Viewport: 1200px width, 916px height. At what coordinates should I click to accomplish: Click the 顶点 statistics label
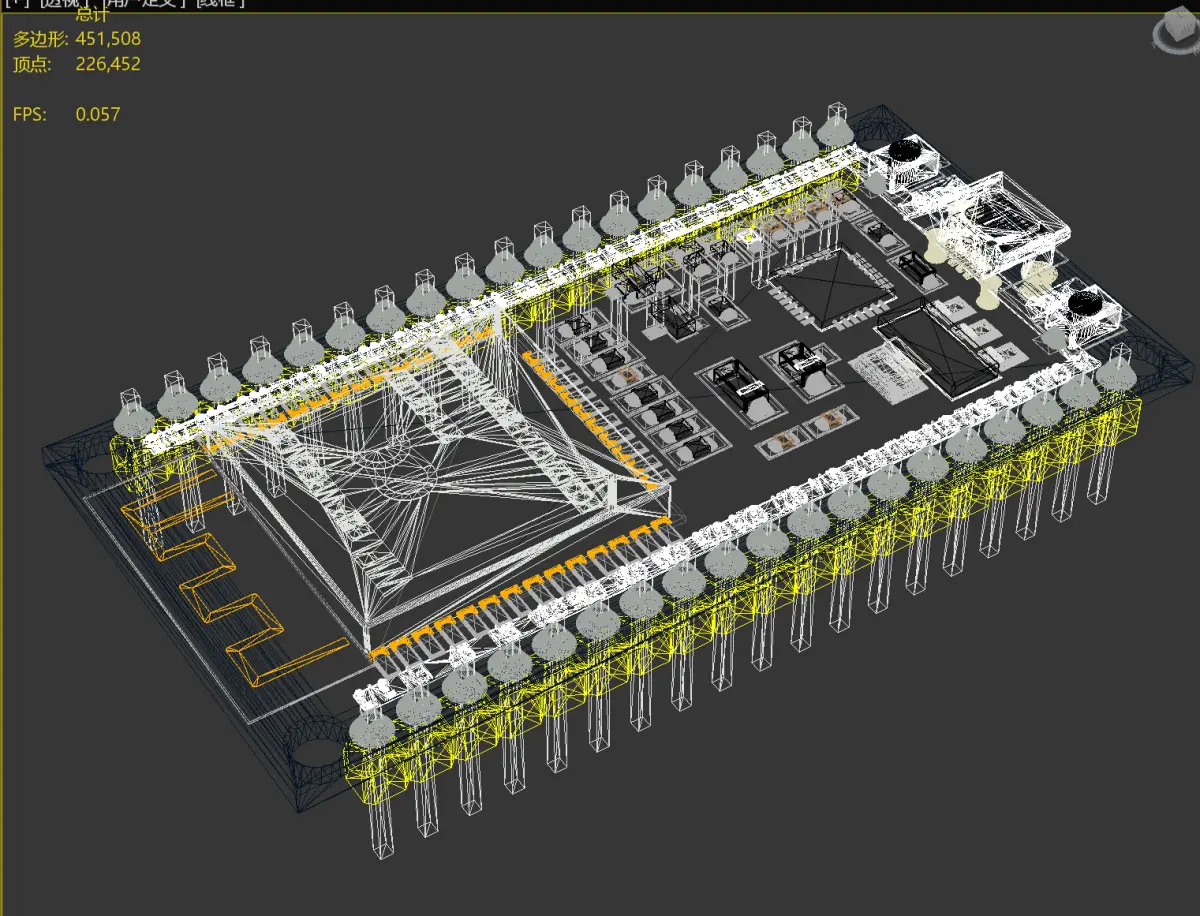click(31, 64)
